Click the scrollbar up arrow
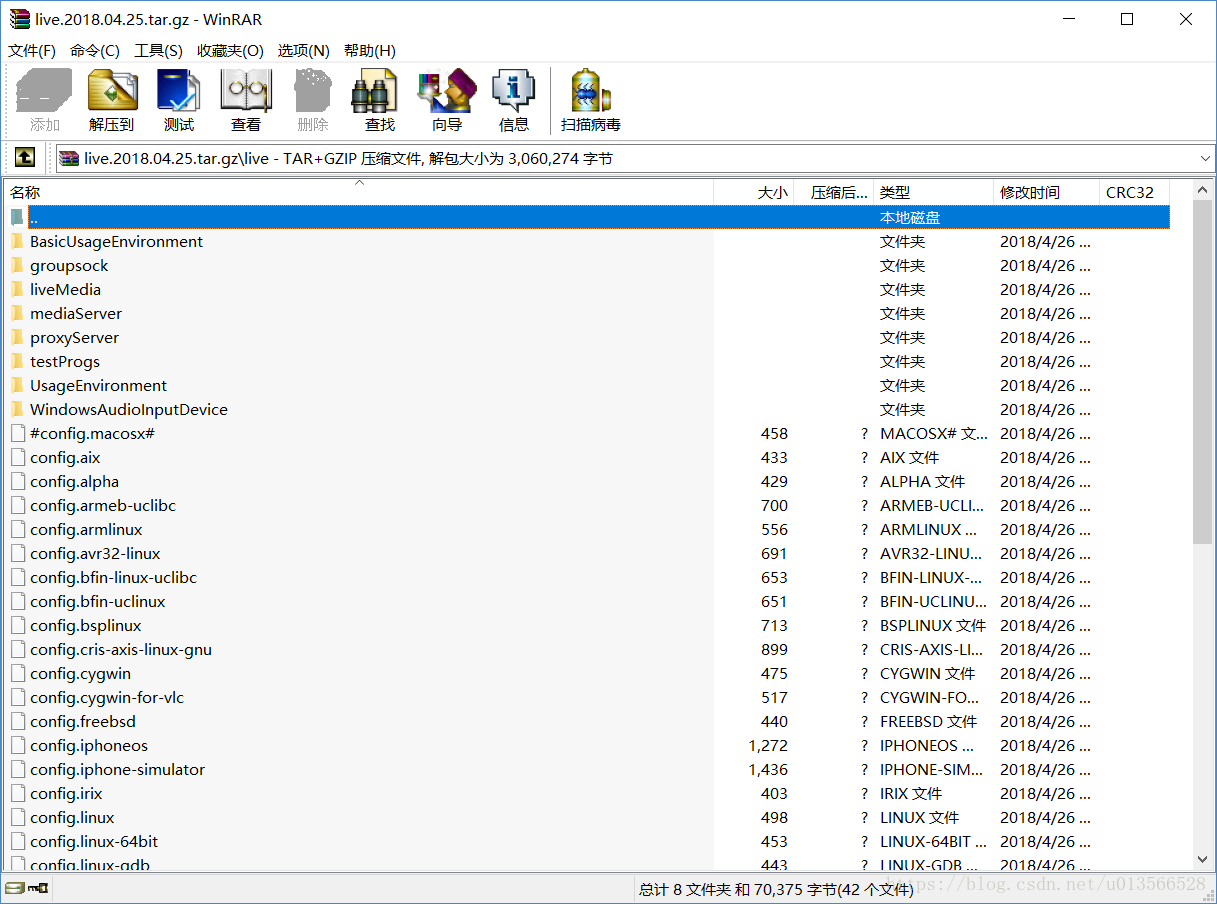 click(x=1203, y=190)
